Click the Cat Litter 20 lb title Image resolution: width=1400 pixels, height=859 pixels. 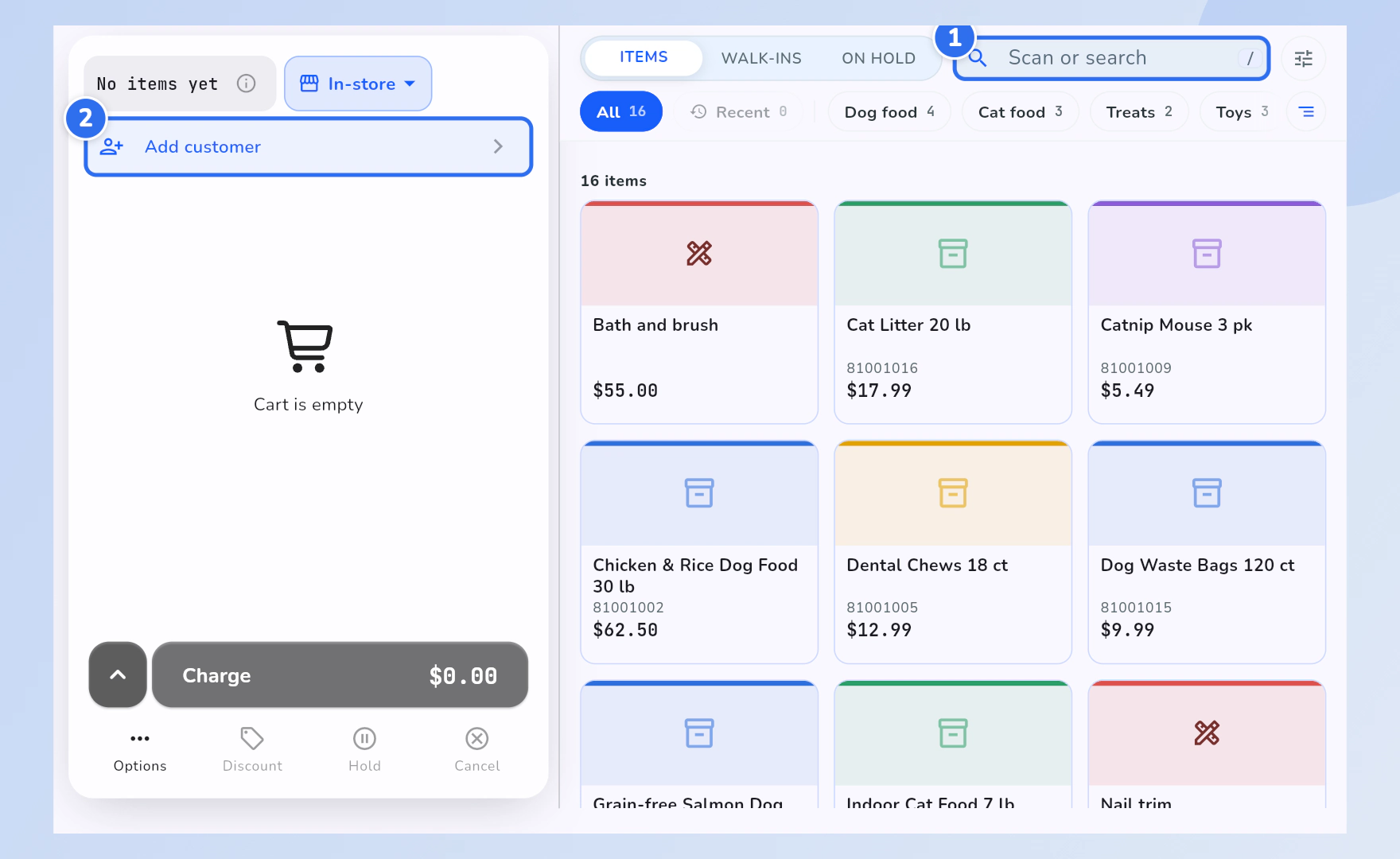click(x=908, y=325)
